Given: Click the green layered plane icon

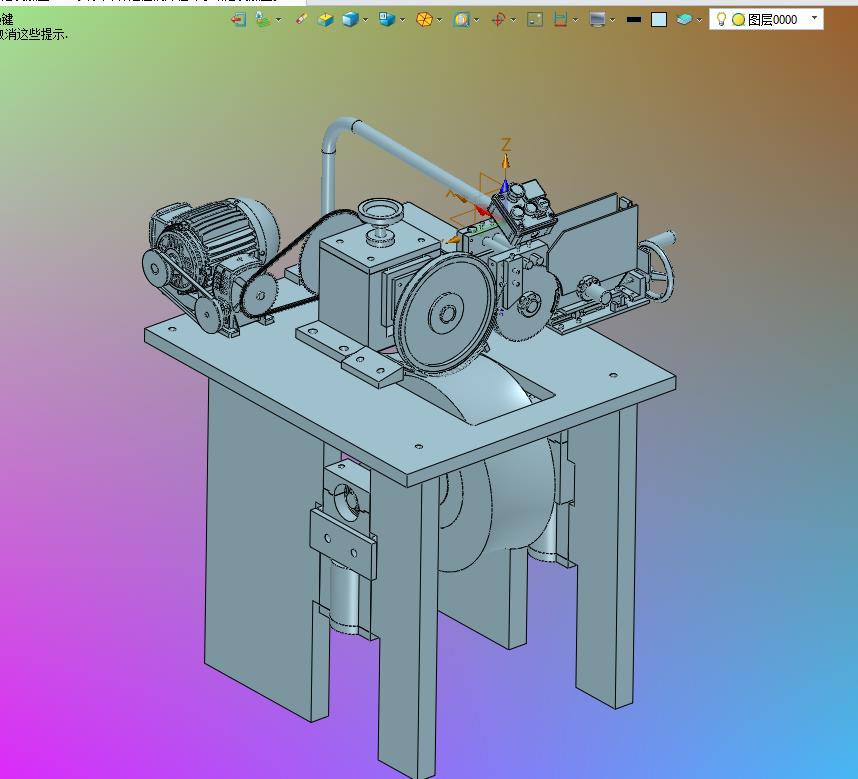Looking at the screenshot, I should 263,20.
